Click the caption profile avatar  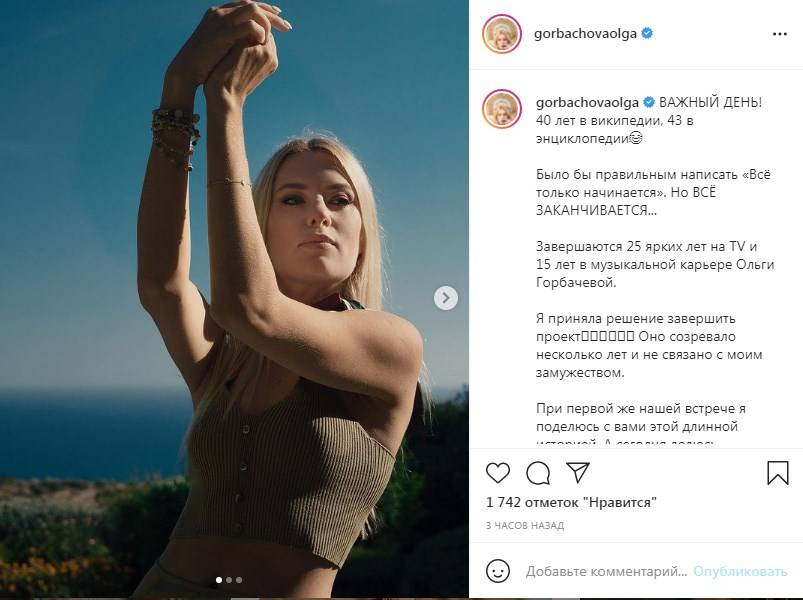click(x=501, y=108)
